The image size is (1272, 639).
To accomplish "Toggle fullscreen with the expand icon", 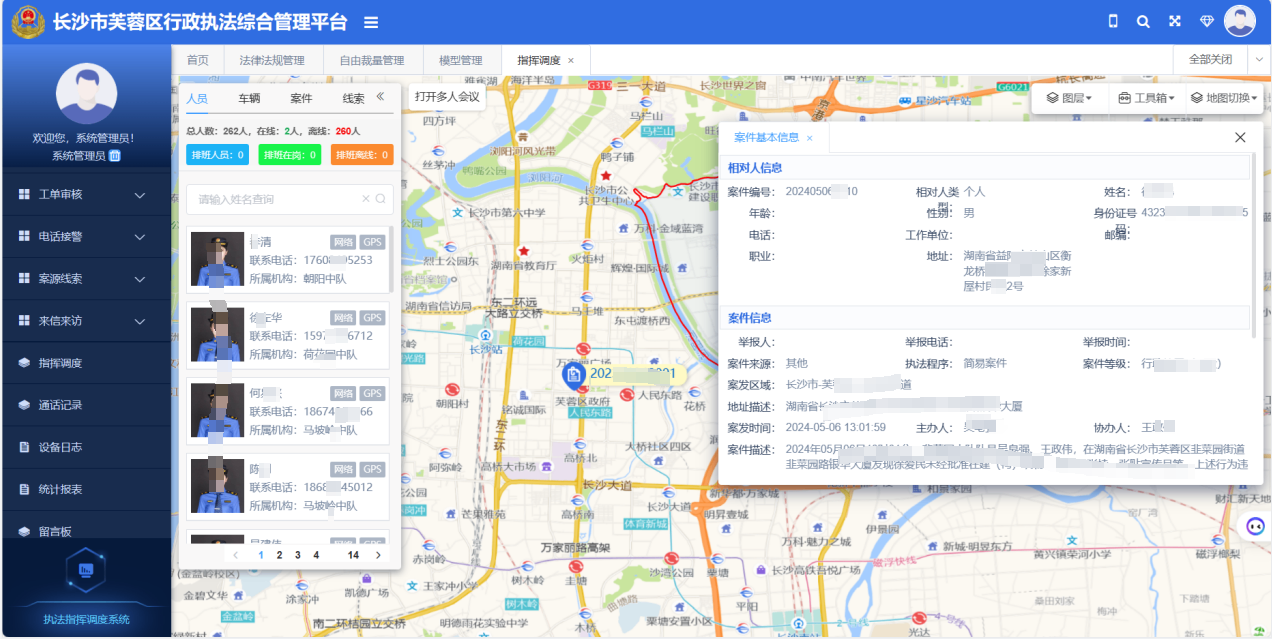I will point(1175,22).
